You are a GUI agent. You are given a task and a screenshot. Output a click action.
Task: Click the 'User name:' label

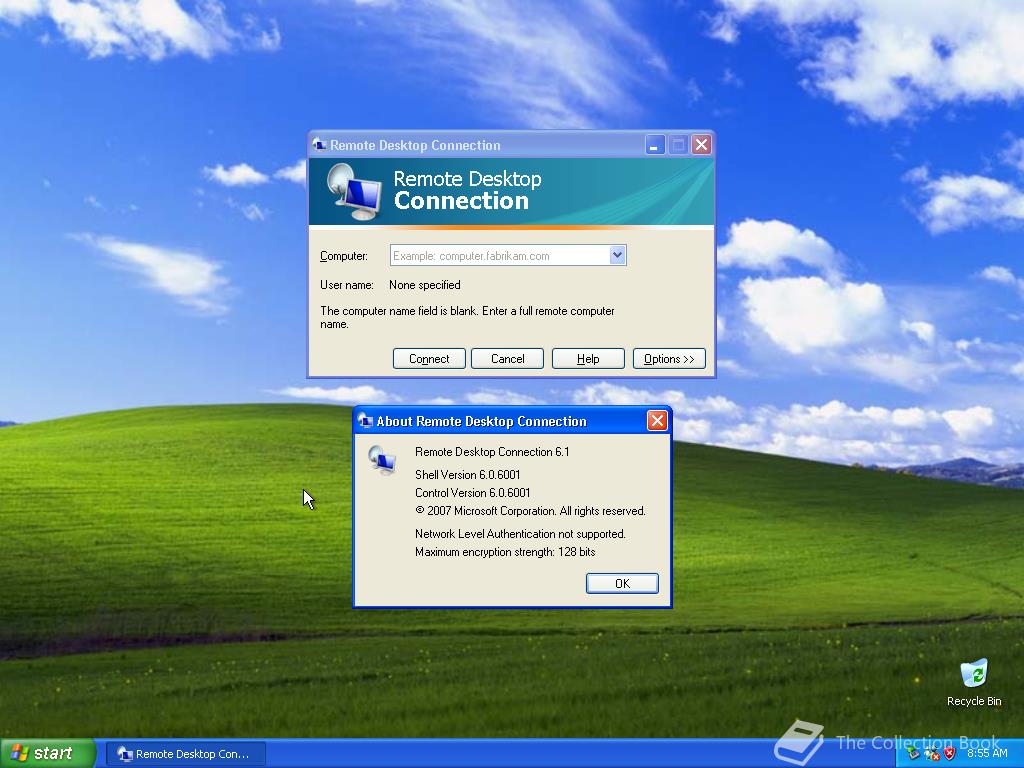[346, 285]
